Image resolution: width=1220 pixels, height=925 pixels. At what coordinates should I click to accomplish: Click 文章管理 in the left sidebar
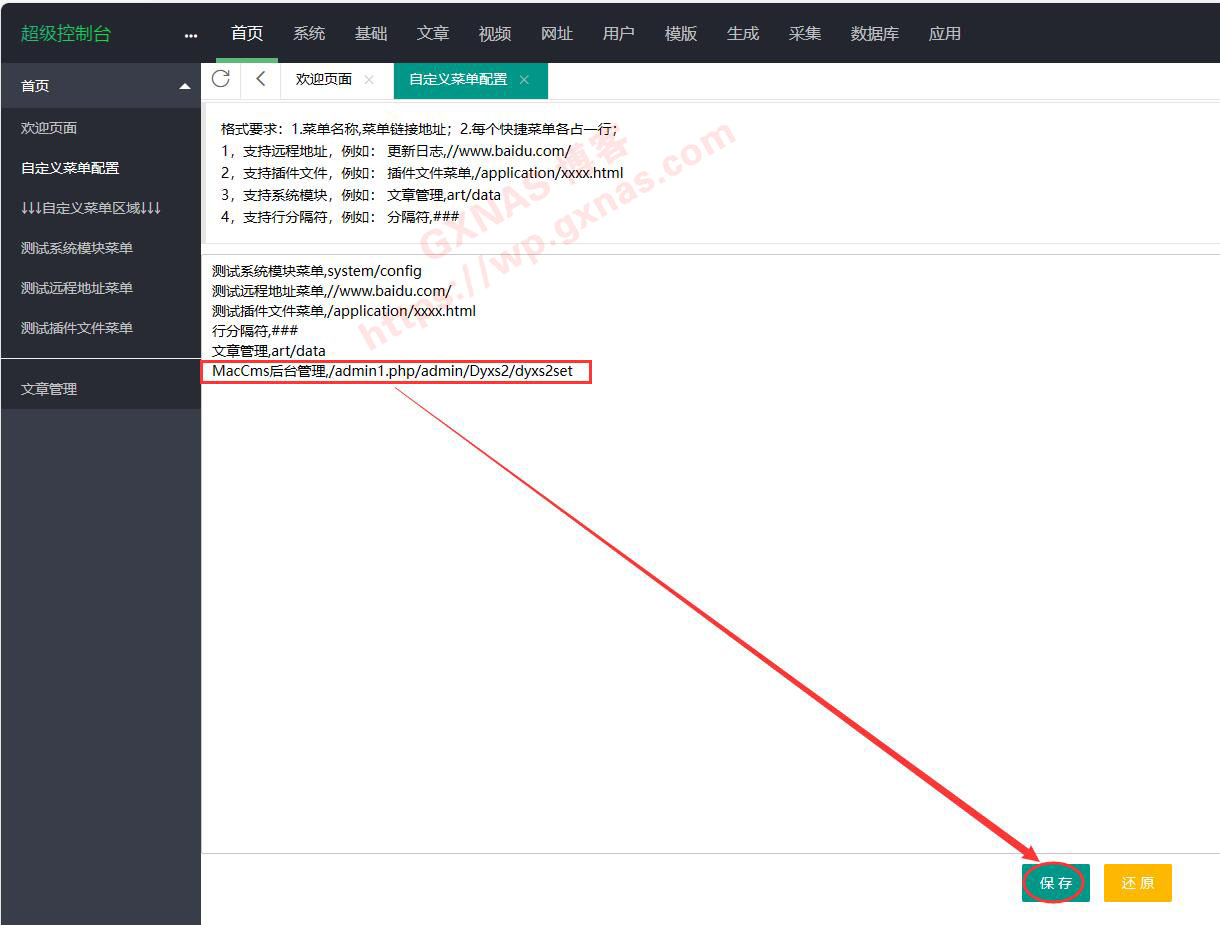click(x=49, y=389)
